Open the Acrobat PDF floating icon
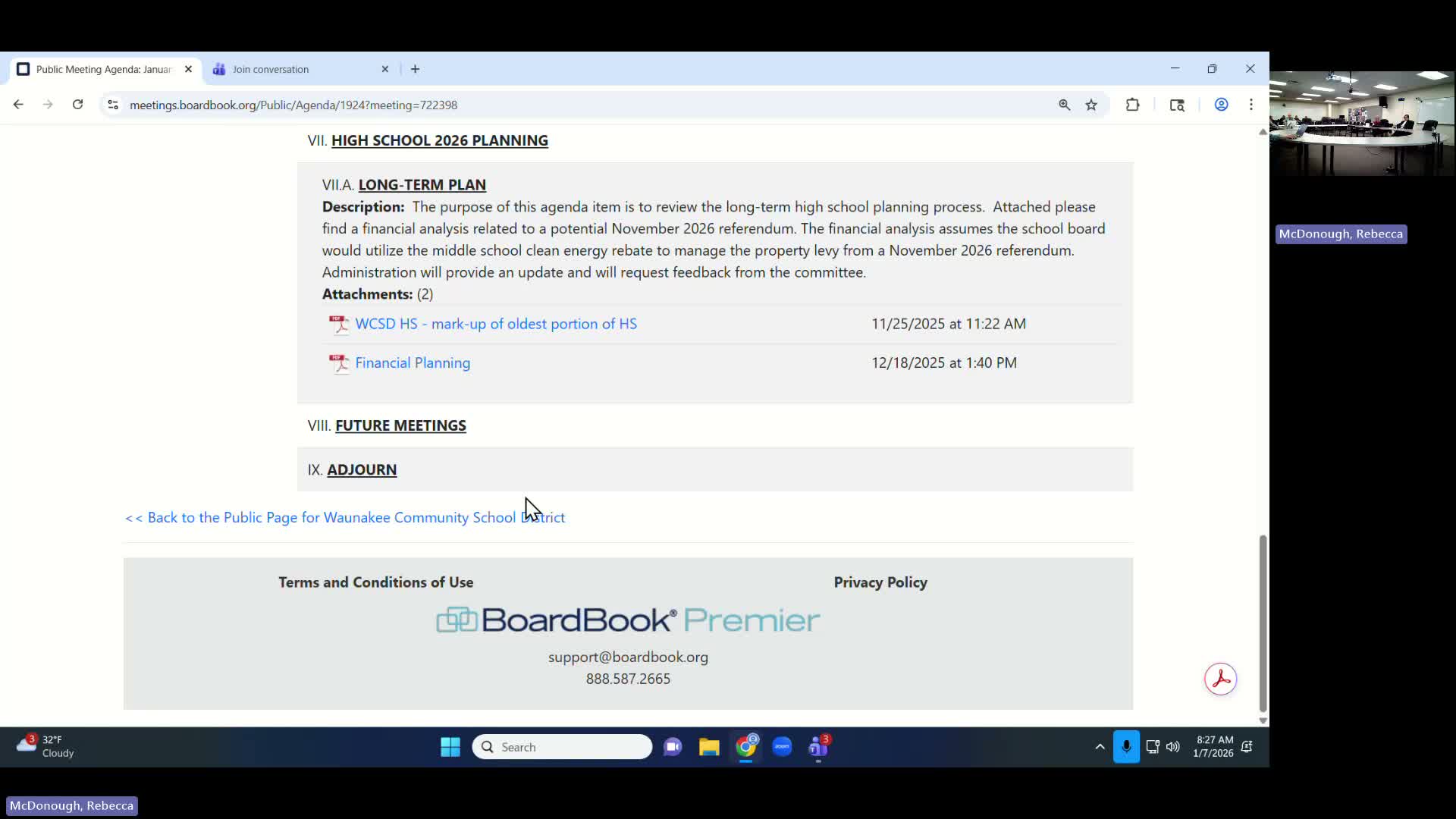Image resolution: width=1456 pixels, height=819 pixels. pos(1220,679)
